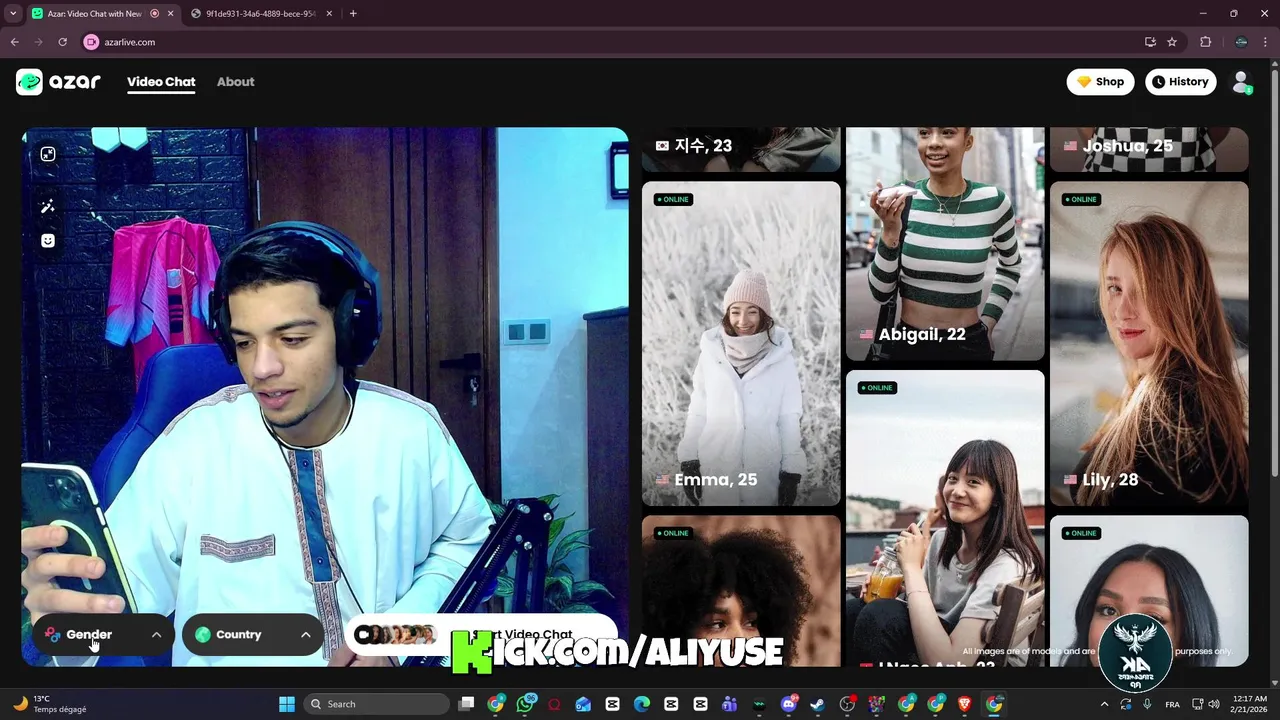Launch Brave browser from taskbar
Viewport: 1280px width, 720px height.
(964, 704)
